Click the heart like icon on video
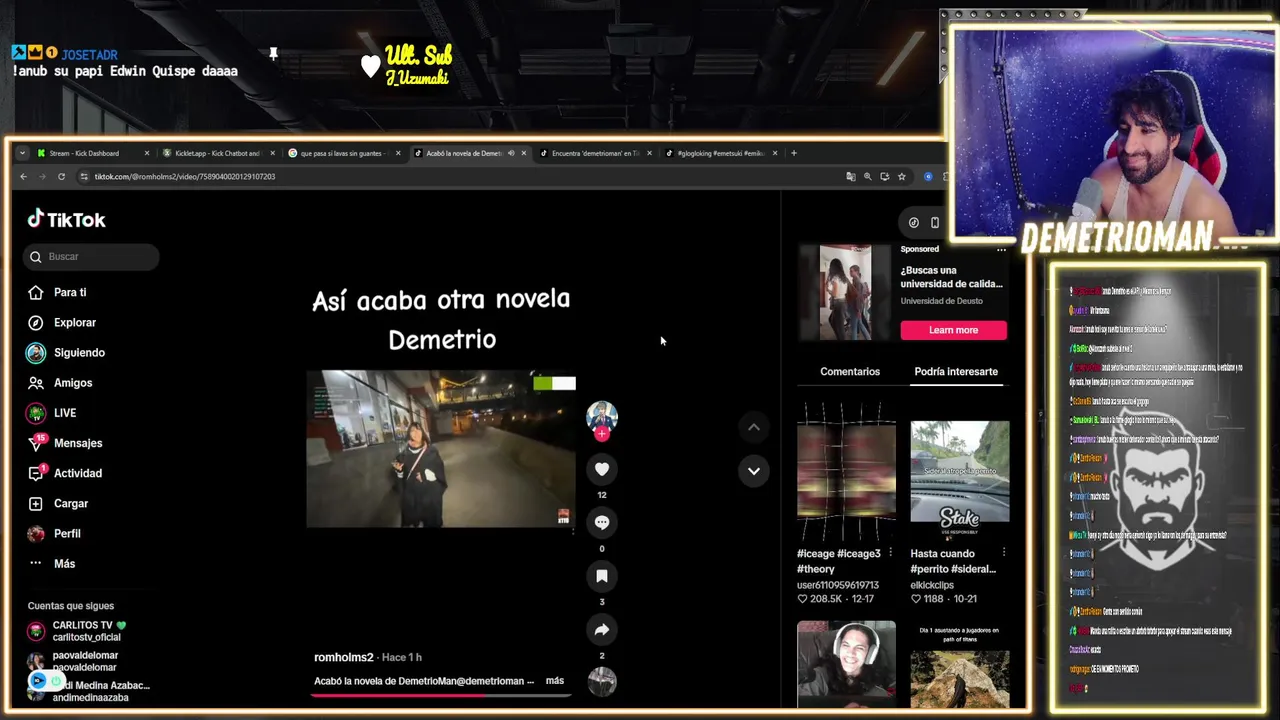Screen dimensions: 1280x720 pos(602,469)
